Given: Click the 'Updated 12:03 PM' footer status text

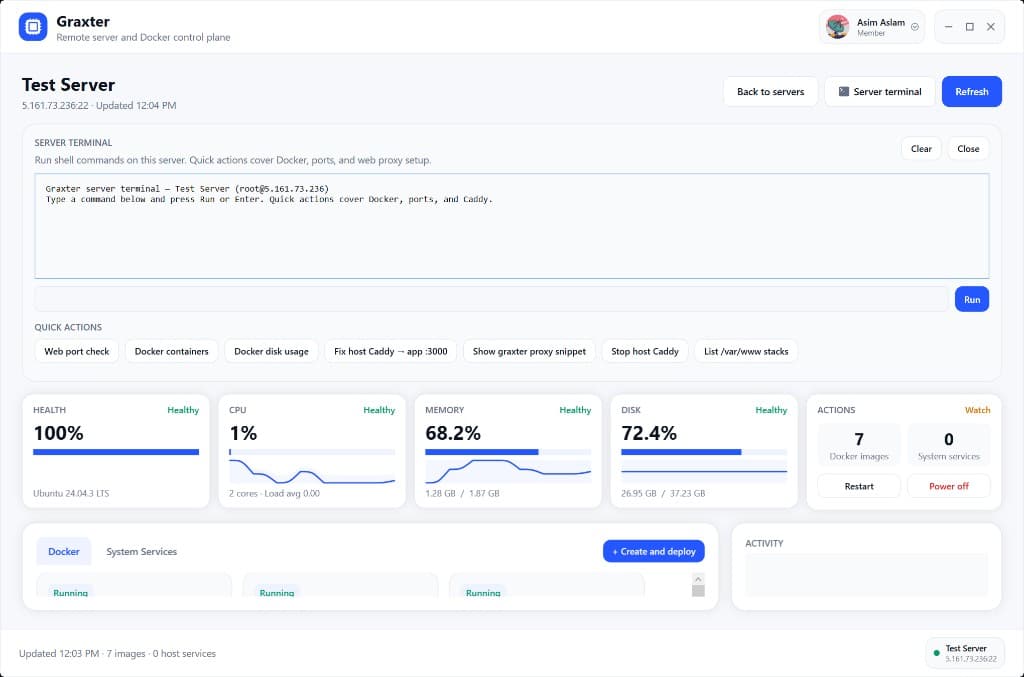Looking at the screenshot, I should pyautogui.click(x=59, y=653).
